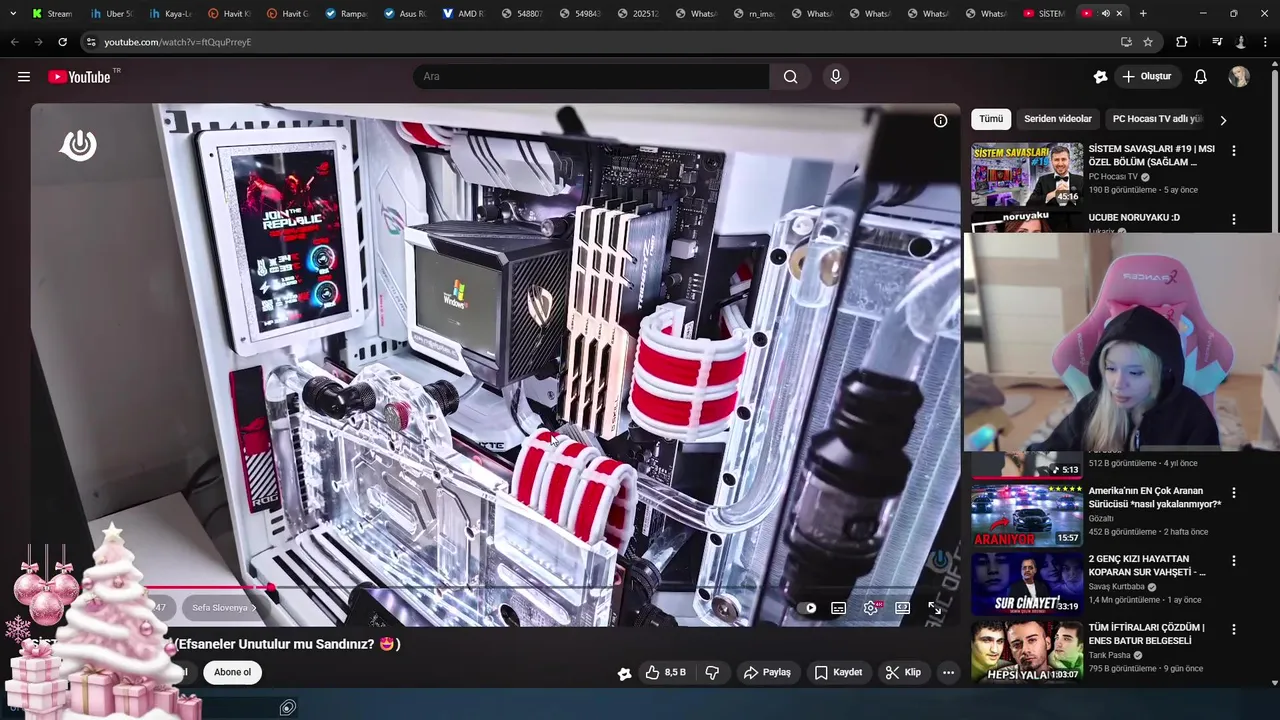Open options for 2 GENÇ KIZI video
Image resolution: width=1280 pixels, height=720 pixels.
point(1233,561)
